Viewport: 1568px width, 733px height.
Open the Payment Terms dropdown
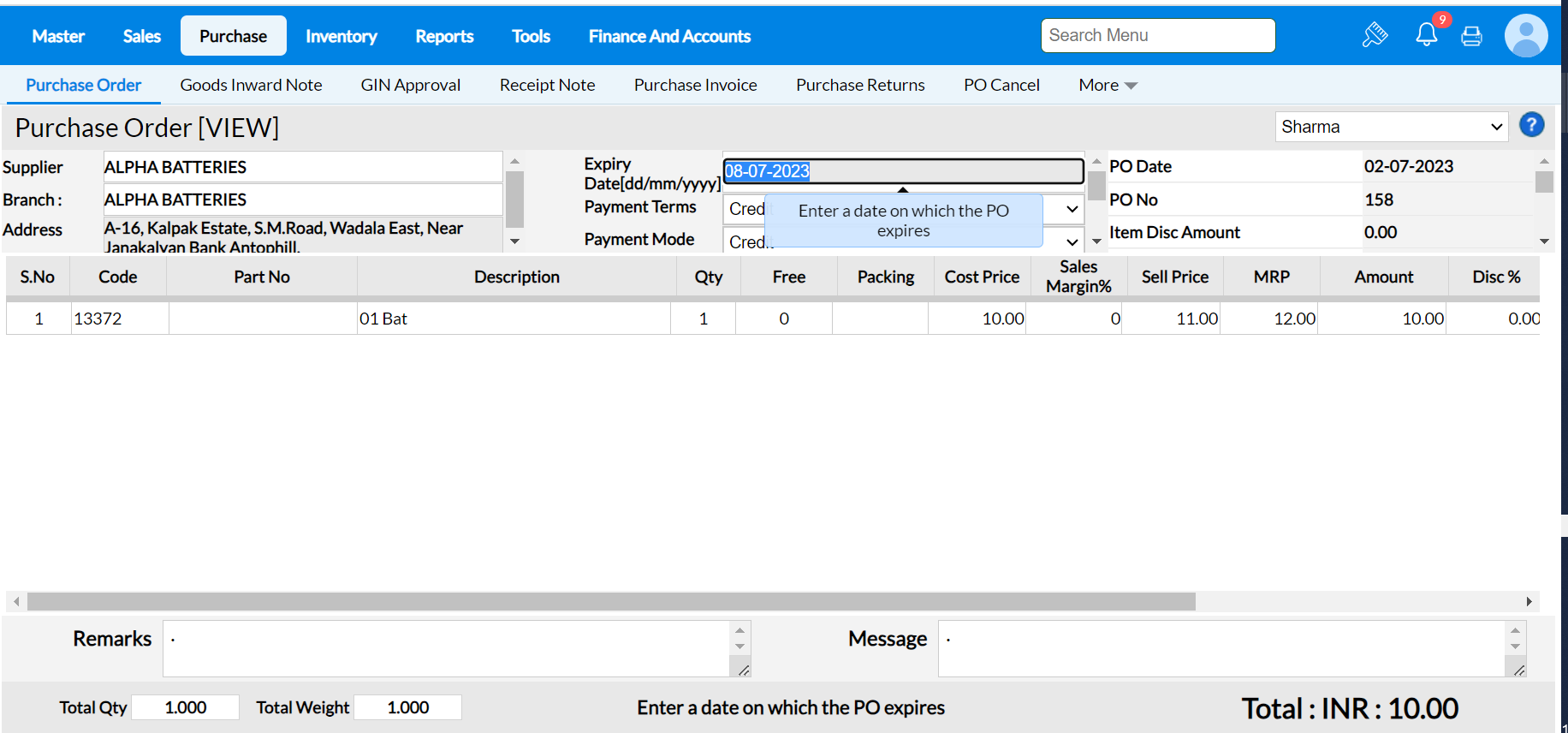[x=1071, y=209]
